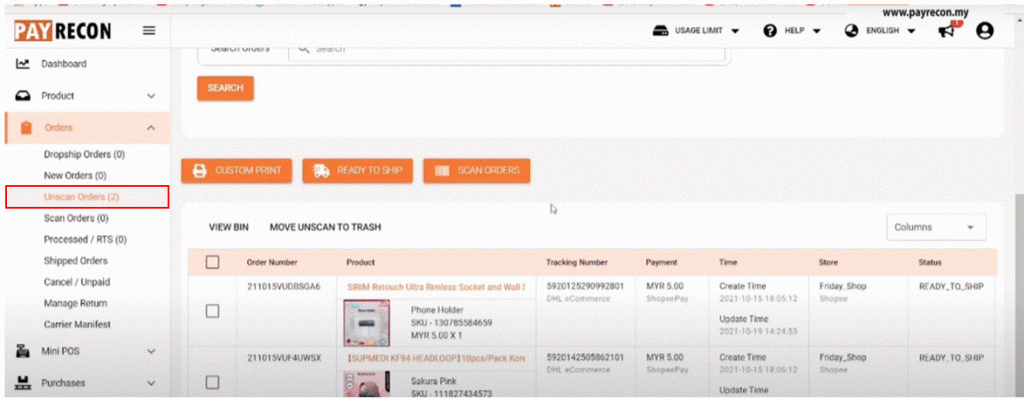The width and height of the screenshot is (1024, 399).
Task: Click the Purchases sidebar icon
Action: [23, 383]
